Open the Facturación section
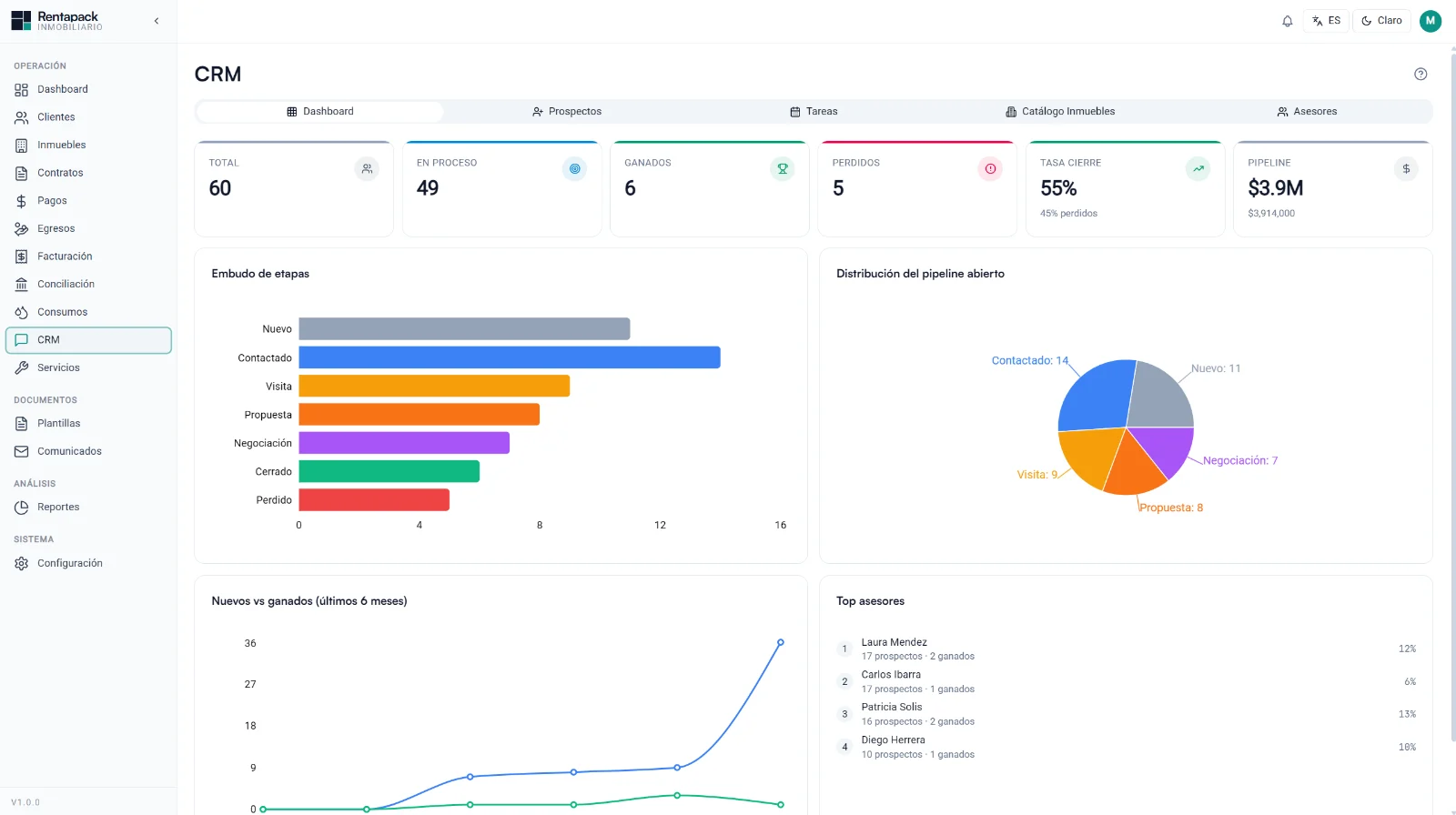 click(x=88, y=257)
